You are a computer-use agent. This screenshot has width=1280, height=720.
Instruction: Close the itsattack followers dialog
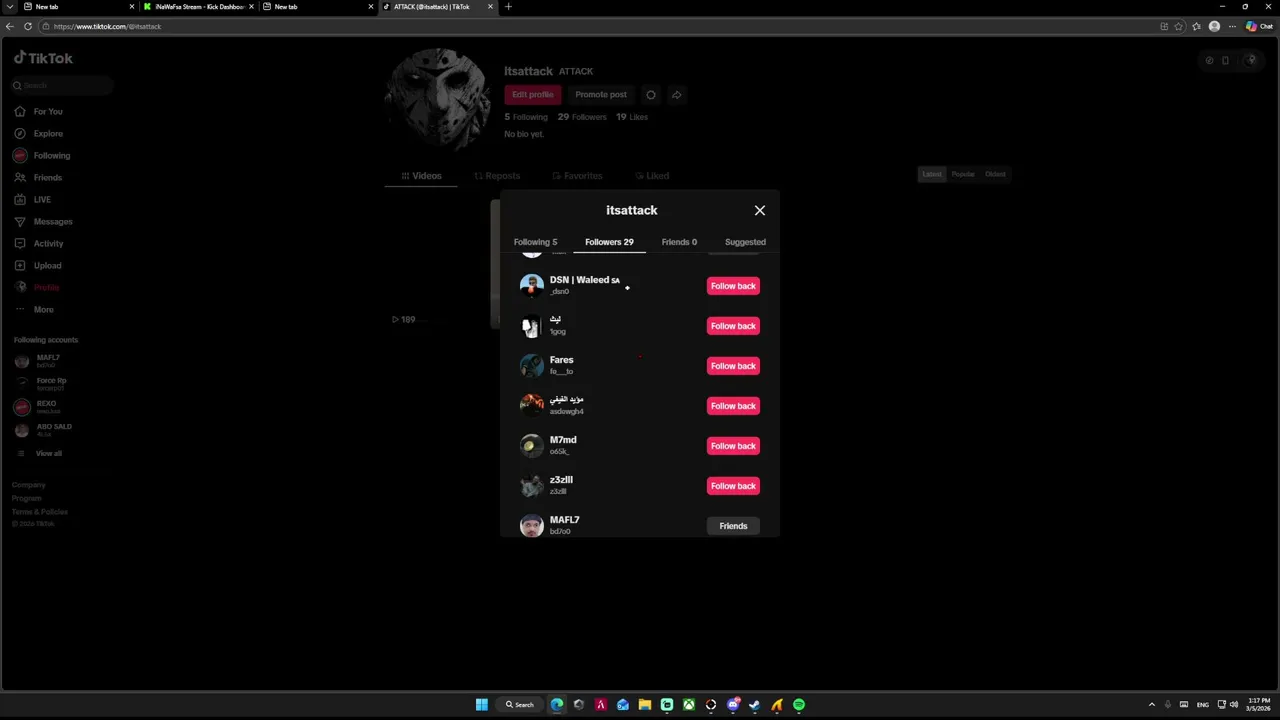760,210
